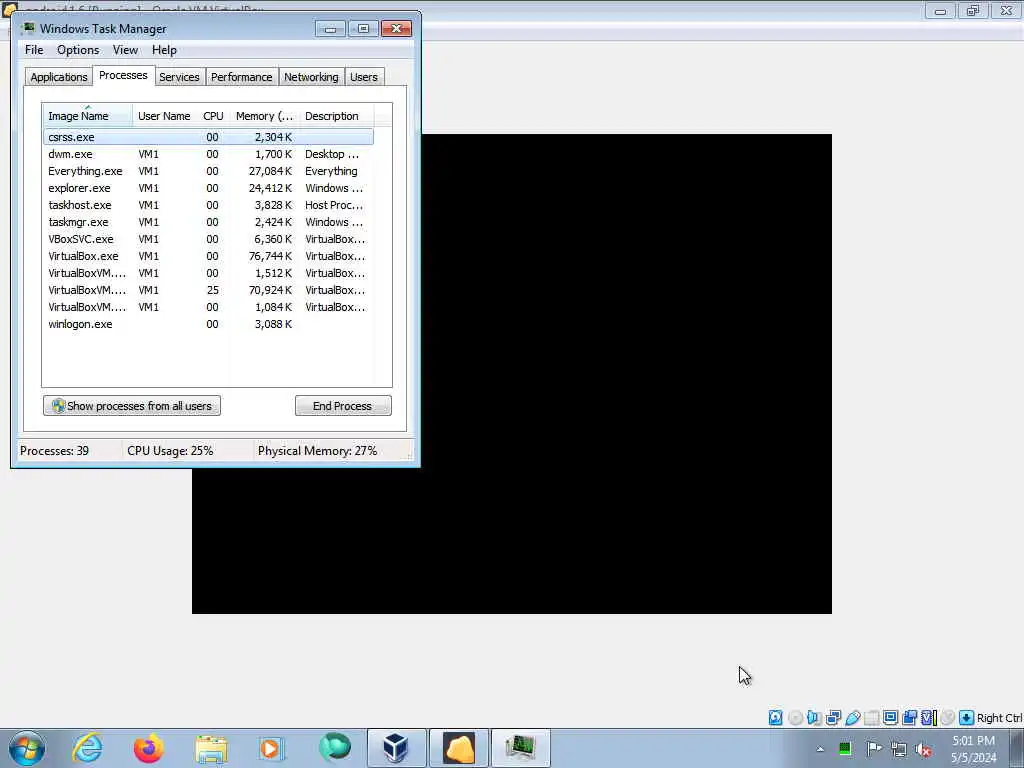Screen dimensions: 1024x768
Task: Click the optical disk indicator in VirtualBox status bar
Action: (795, 718)
